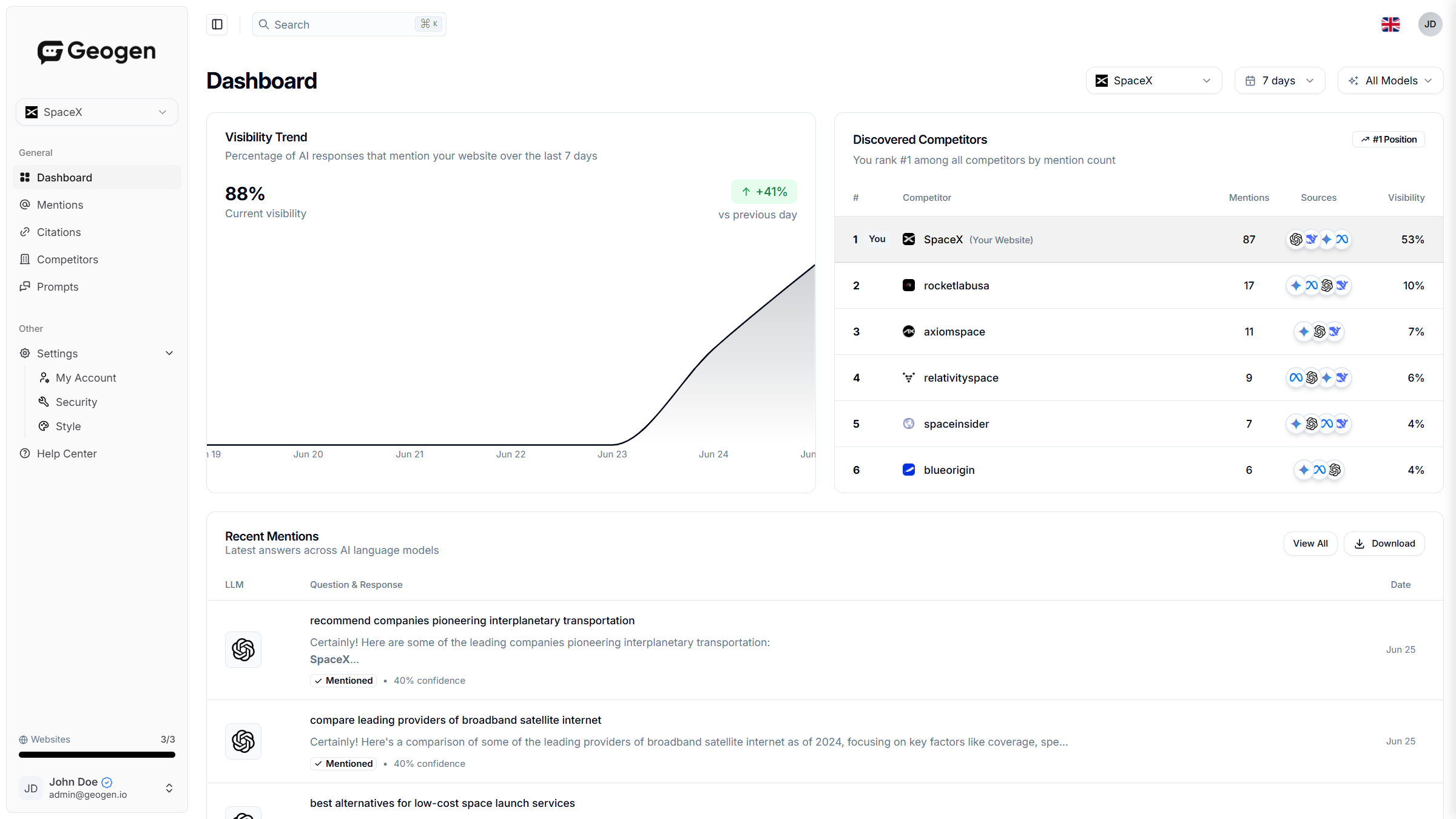This screenshot has width=1456, height=819.
Task: Click the +41% change badge
Action: pyautogui.click(x=764, y=192)
